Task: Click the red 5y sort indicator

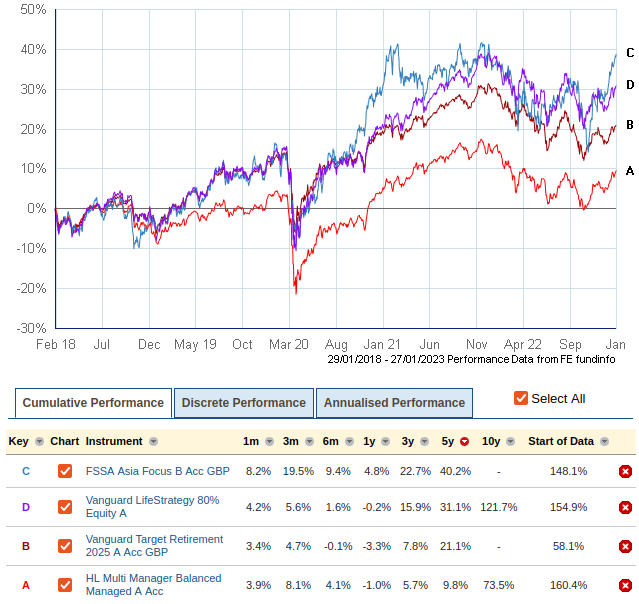Action: 464,442
